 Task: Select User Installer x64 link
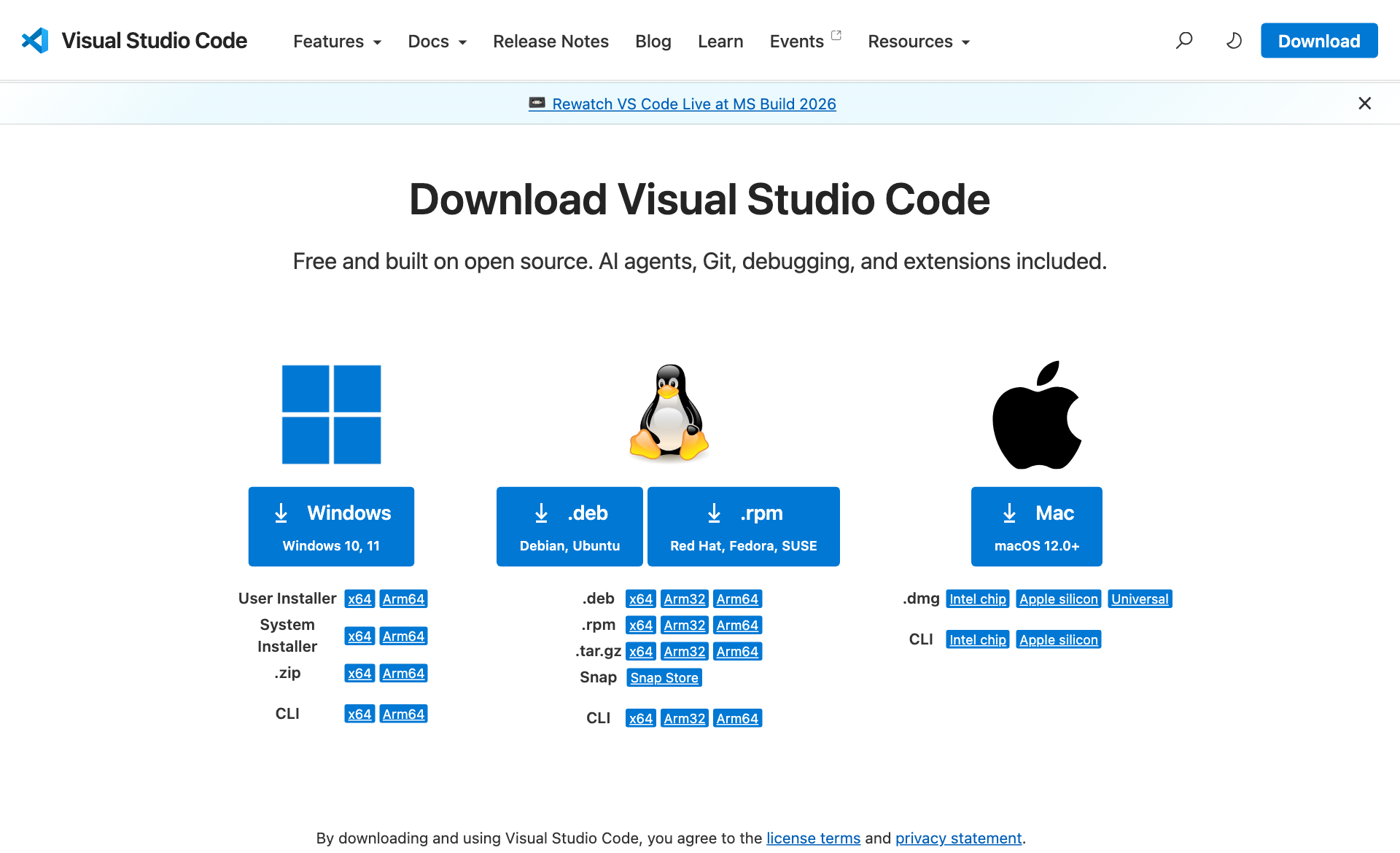(359, 599)
